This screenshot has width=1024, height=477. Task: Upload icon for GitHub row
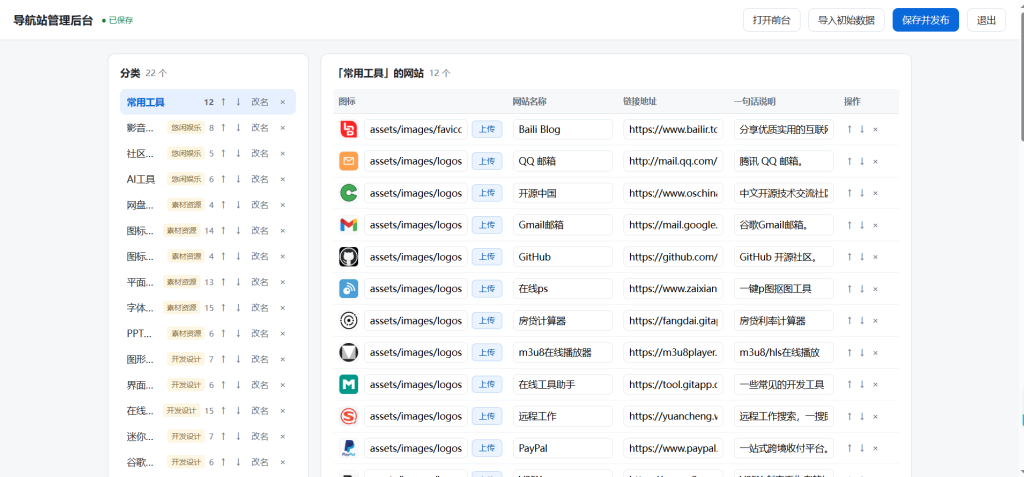click(x=487, y=257)
